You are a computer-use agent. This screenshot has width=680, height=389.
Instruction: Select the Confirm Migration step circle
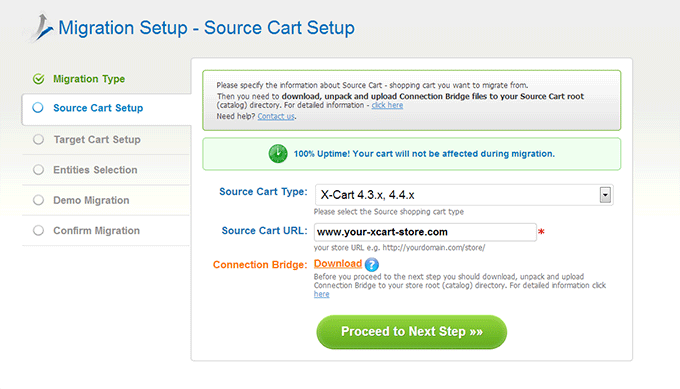(38, 230)
